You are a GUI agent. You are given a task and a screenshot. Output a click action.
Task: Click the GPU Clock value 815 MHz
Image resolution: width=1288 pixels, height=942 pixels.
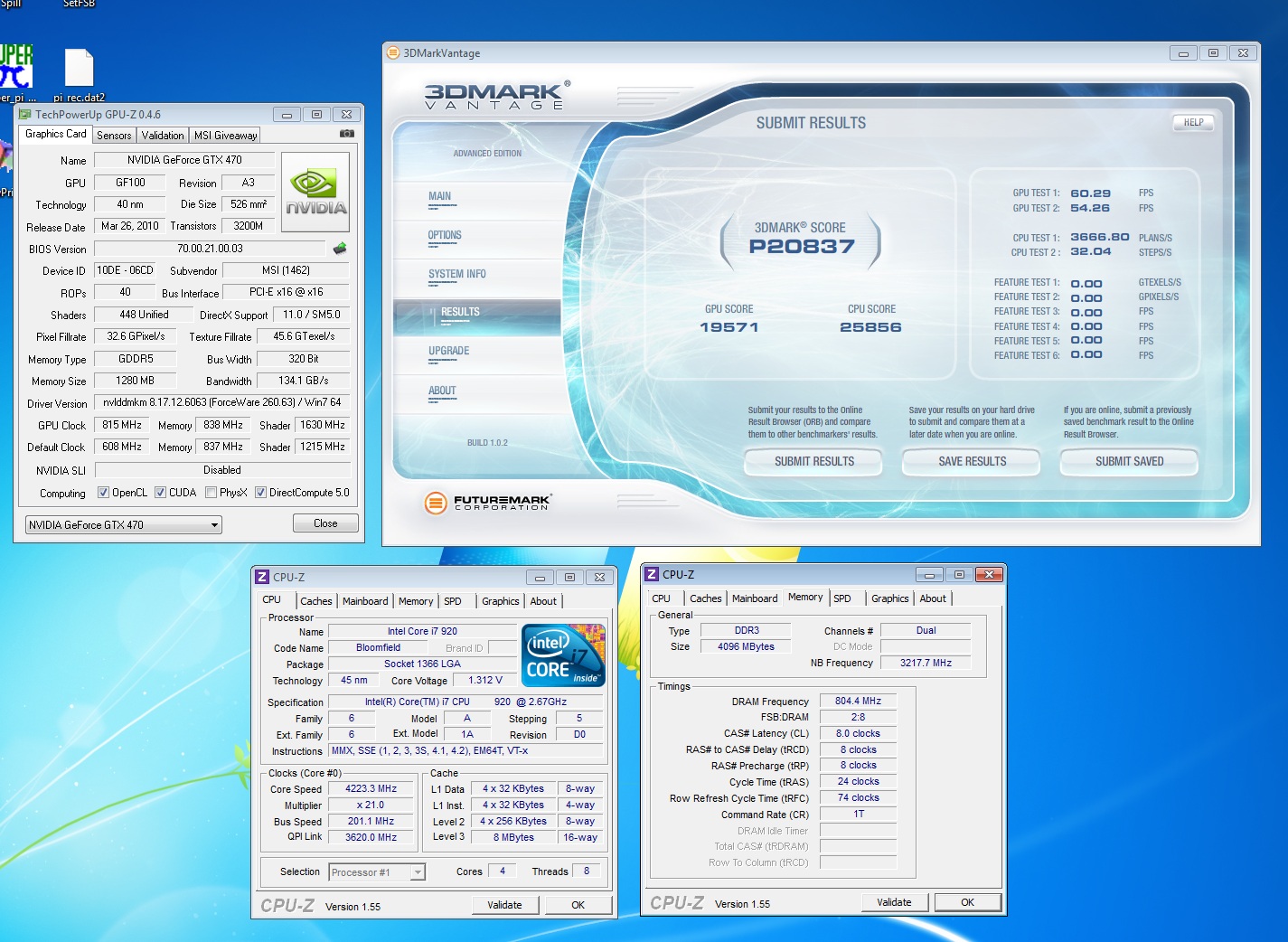pos(122,425)
